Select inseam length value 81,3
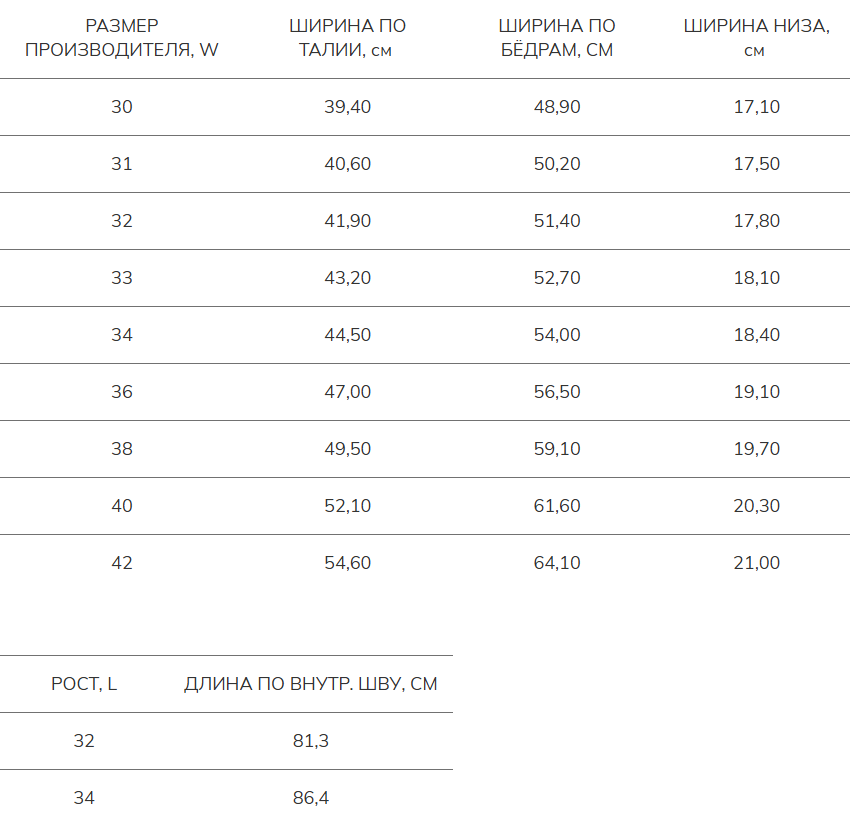856x823 pixels. 311,741
